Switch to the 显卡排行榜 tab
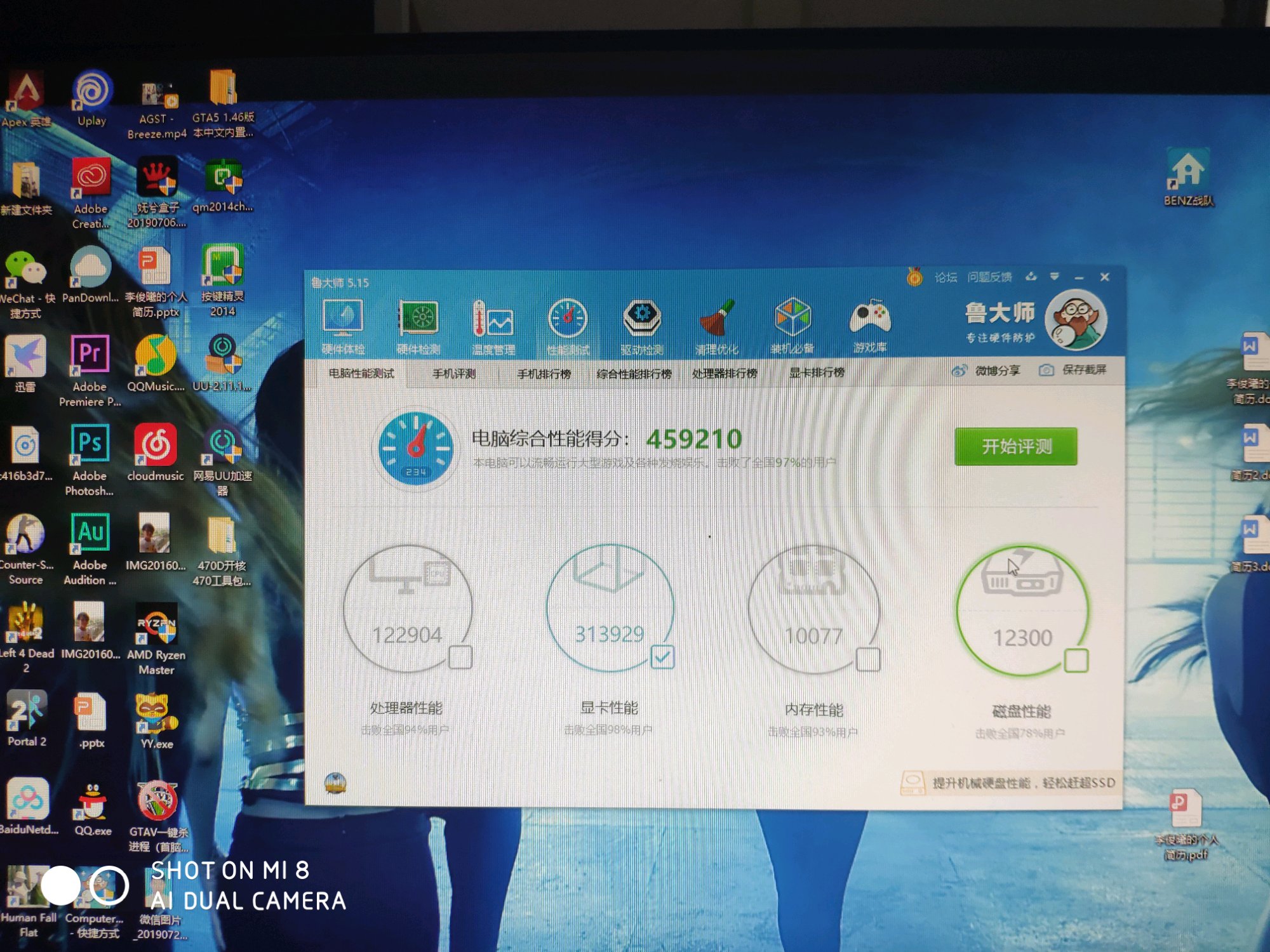 pyautogui.click(x=817, y=373)
